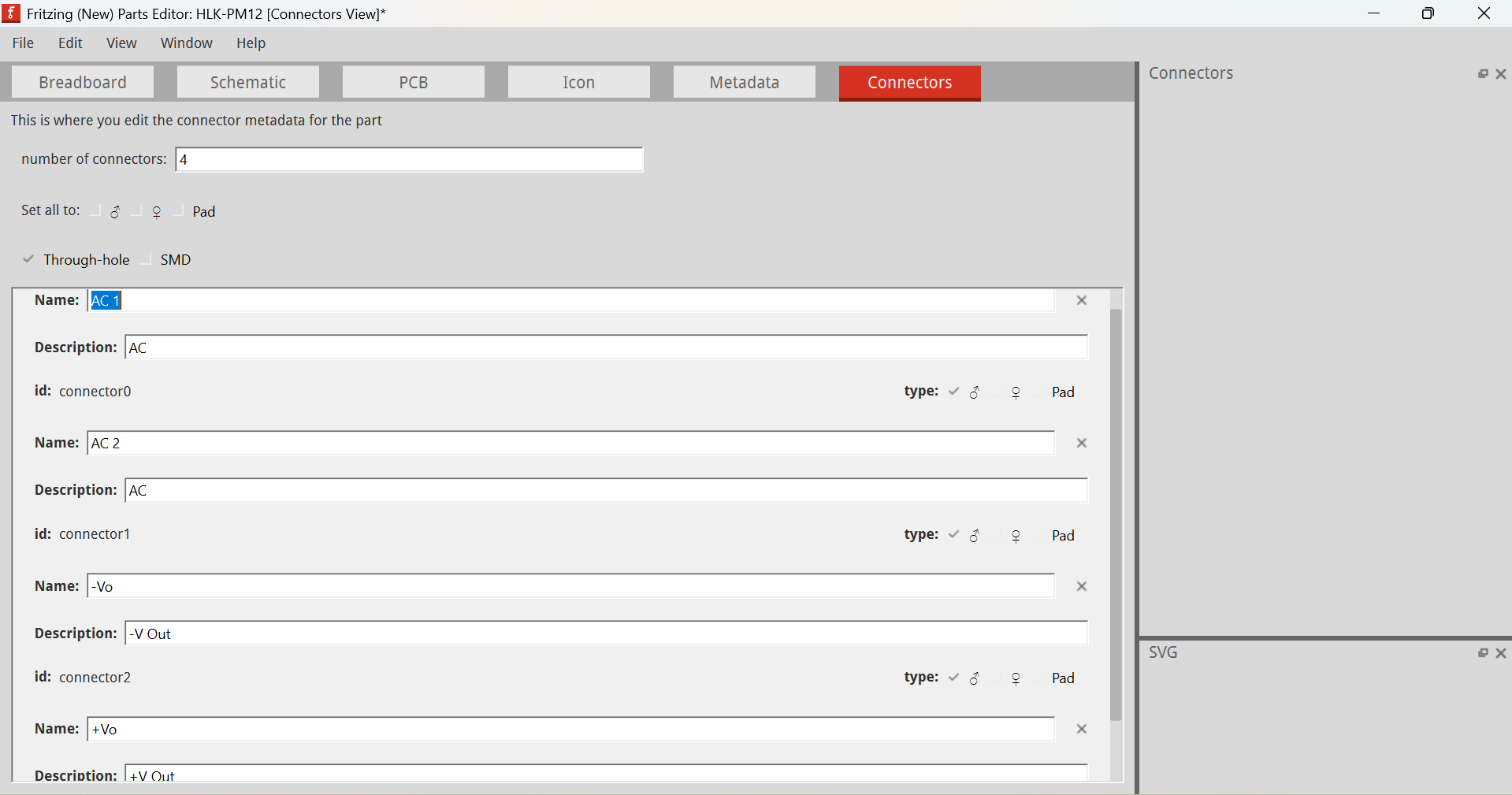Open the Window menu
Image resolution: width=1512 pixels, height=795 pixels.
click(x=187, y=43)
